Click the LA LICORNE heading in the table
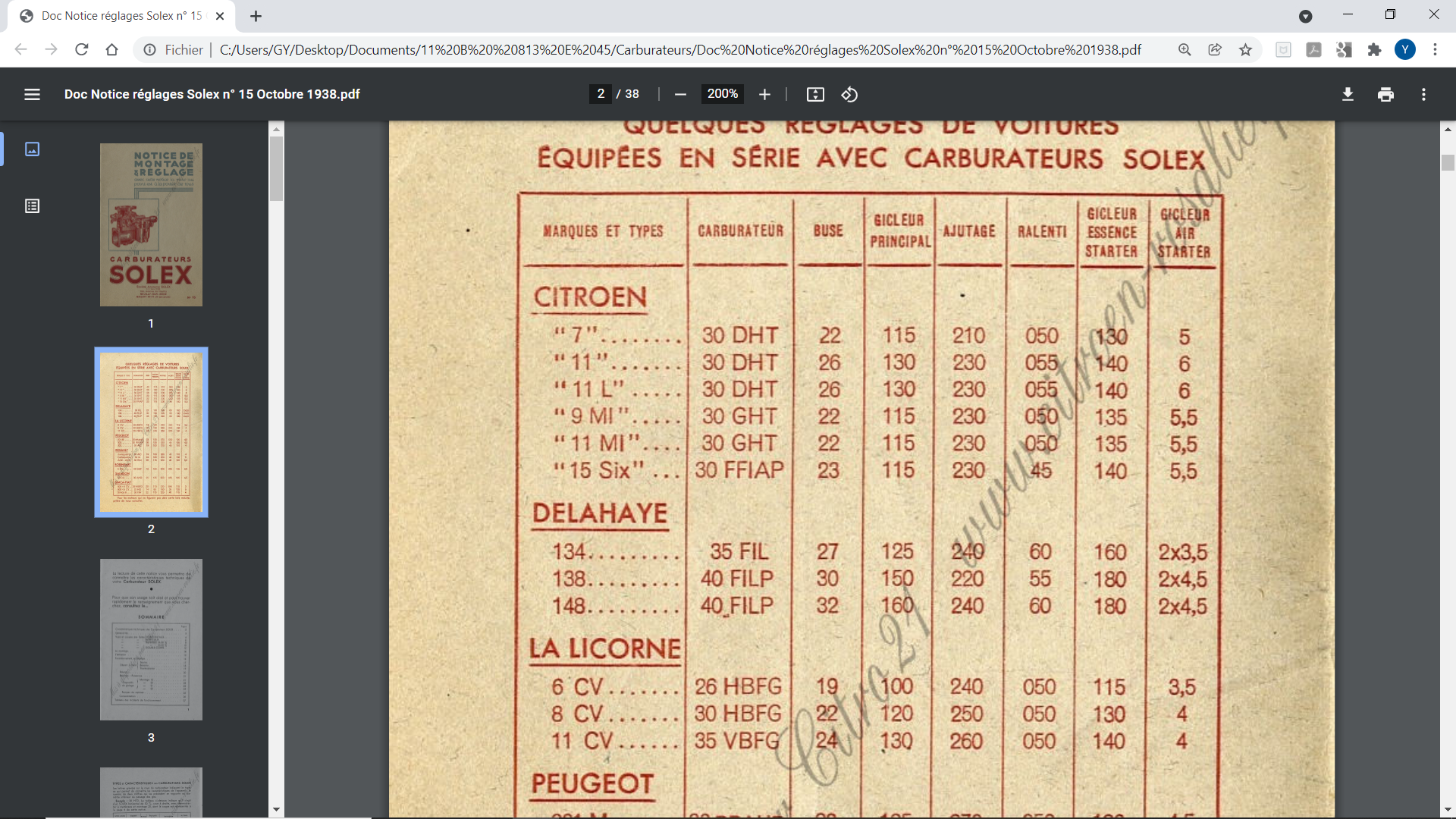The image size is (1456, 819). coord(605,648)
